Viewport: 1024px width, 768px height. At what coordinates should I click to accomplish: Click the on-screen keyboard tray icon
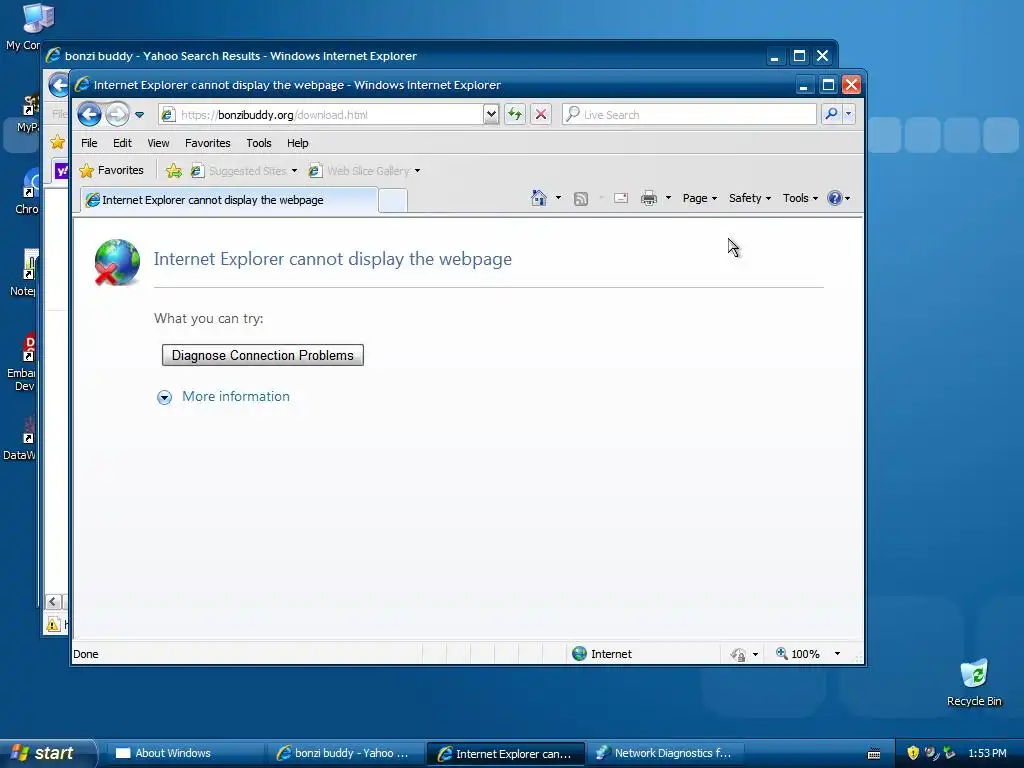click(x=874, y=754)
